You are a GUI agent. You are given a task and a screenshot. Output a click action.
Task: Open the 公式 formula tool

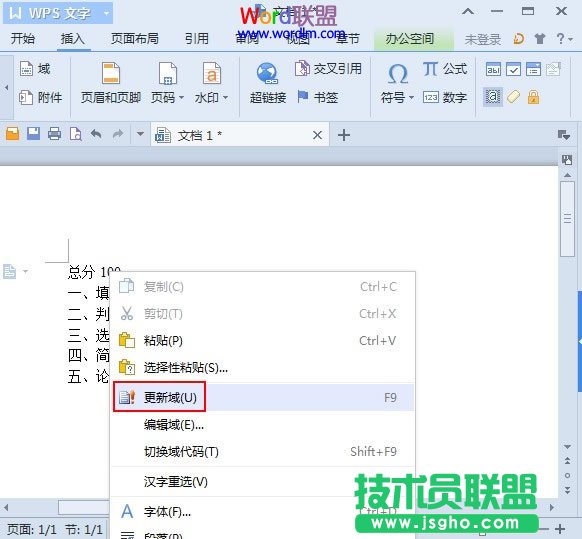click(444, 69)
